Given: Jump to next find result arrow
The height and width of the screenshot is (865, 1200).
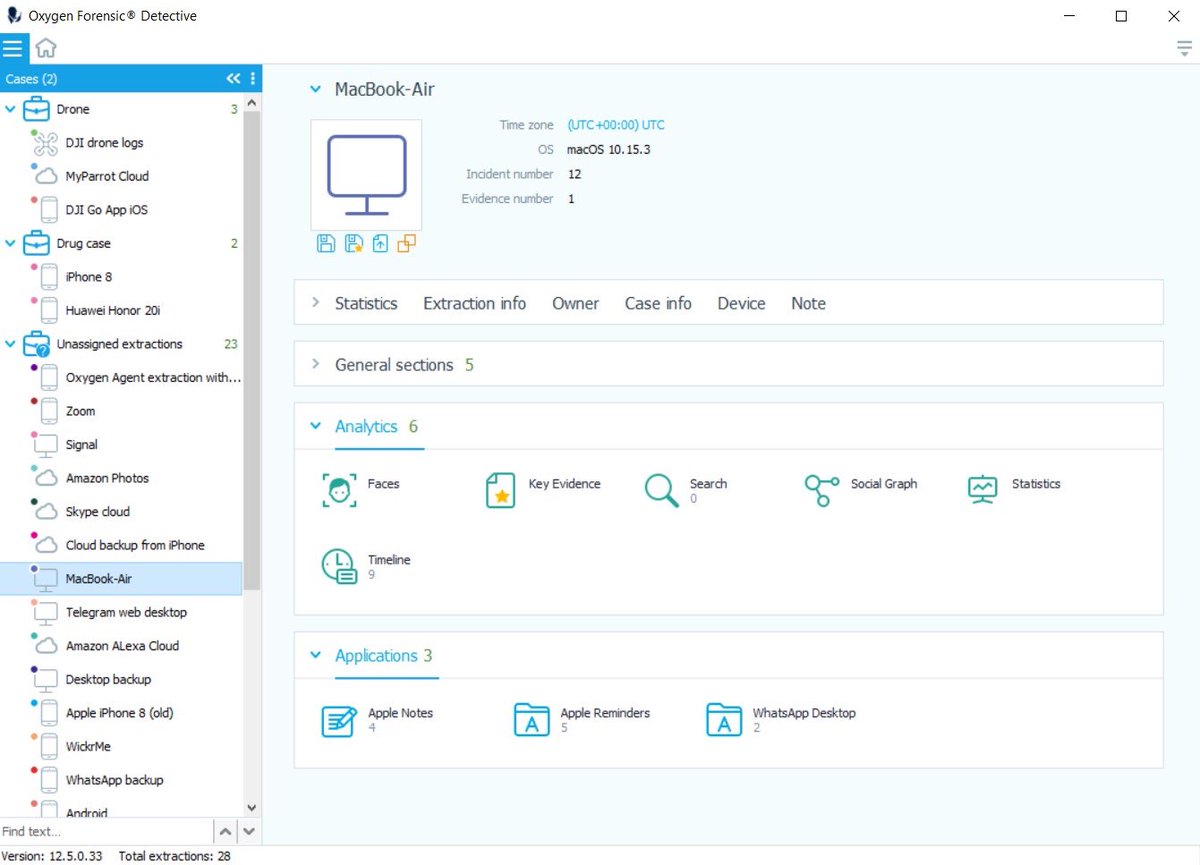Looking at the screenshot, I should coord(250,831).
